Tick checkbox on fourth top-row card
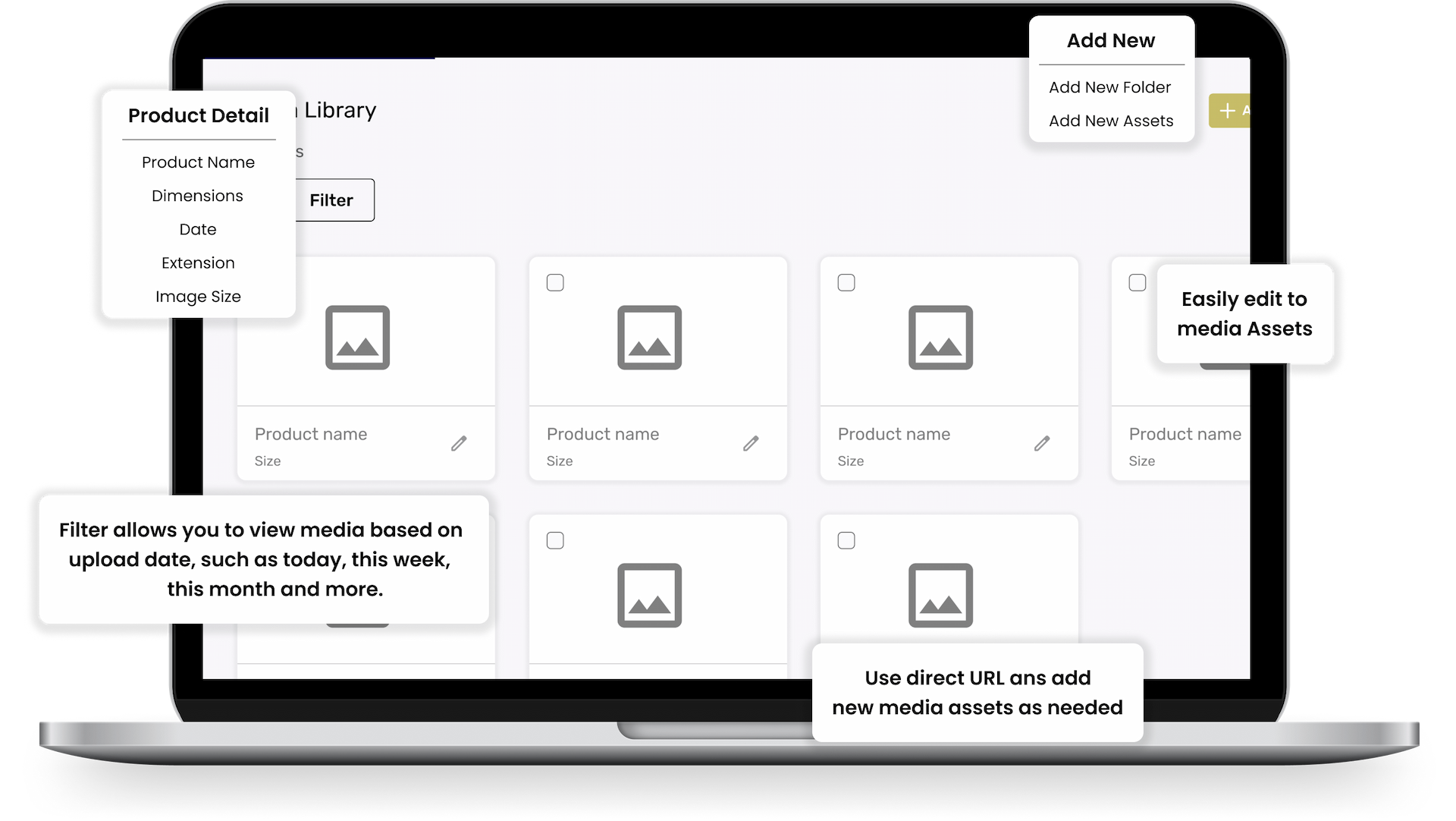This screenshot has height=821, width=1456. point(1137,283)
